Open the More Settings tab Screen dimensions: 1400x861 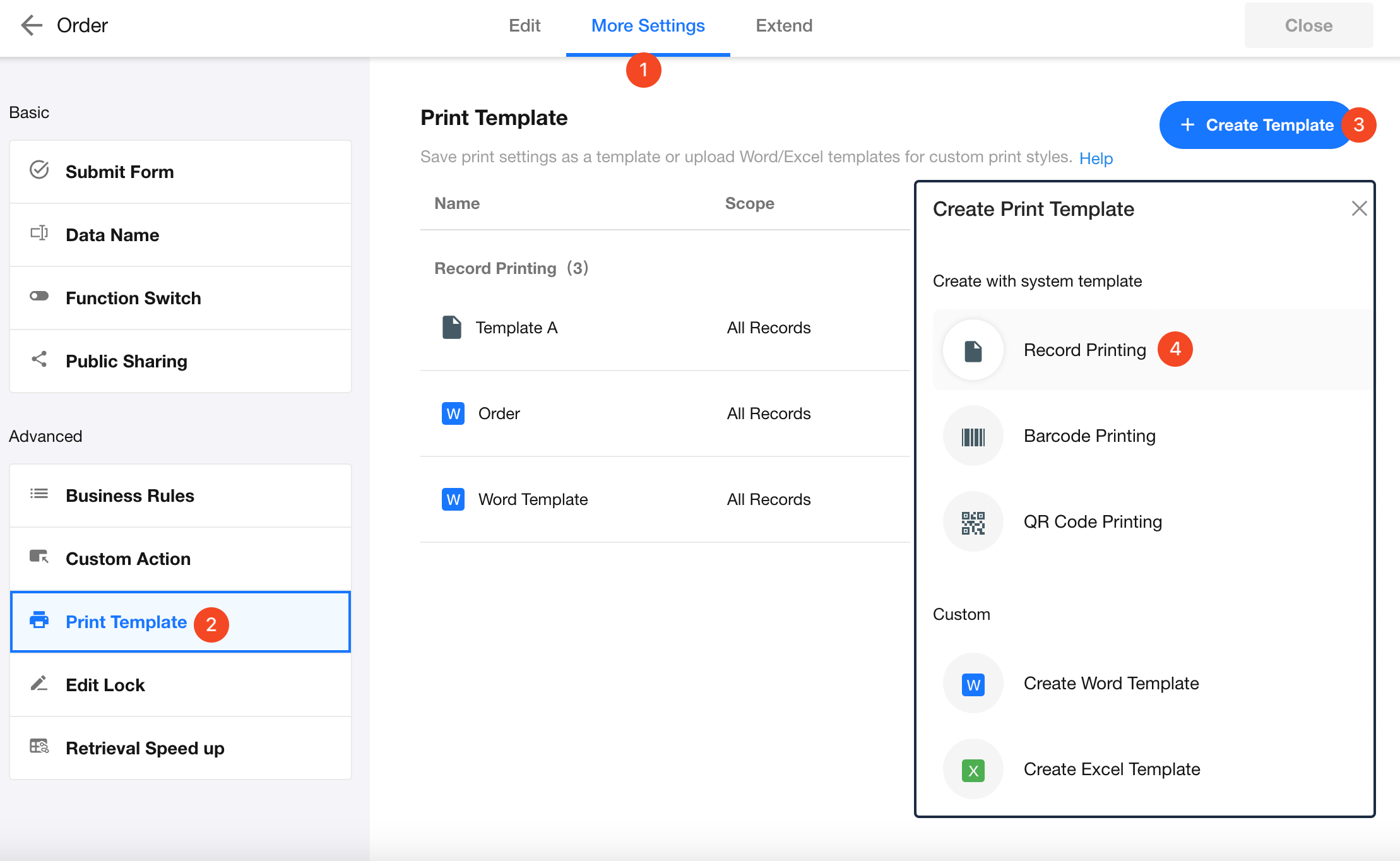[x=648, y=26]
